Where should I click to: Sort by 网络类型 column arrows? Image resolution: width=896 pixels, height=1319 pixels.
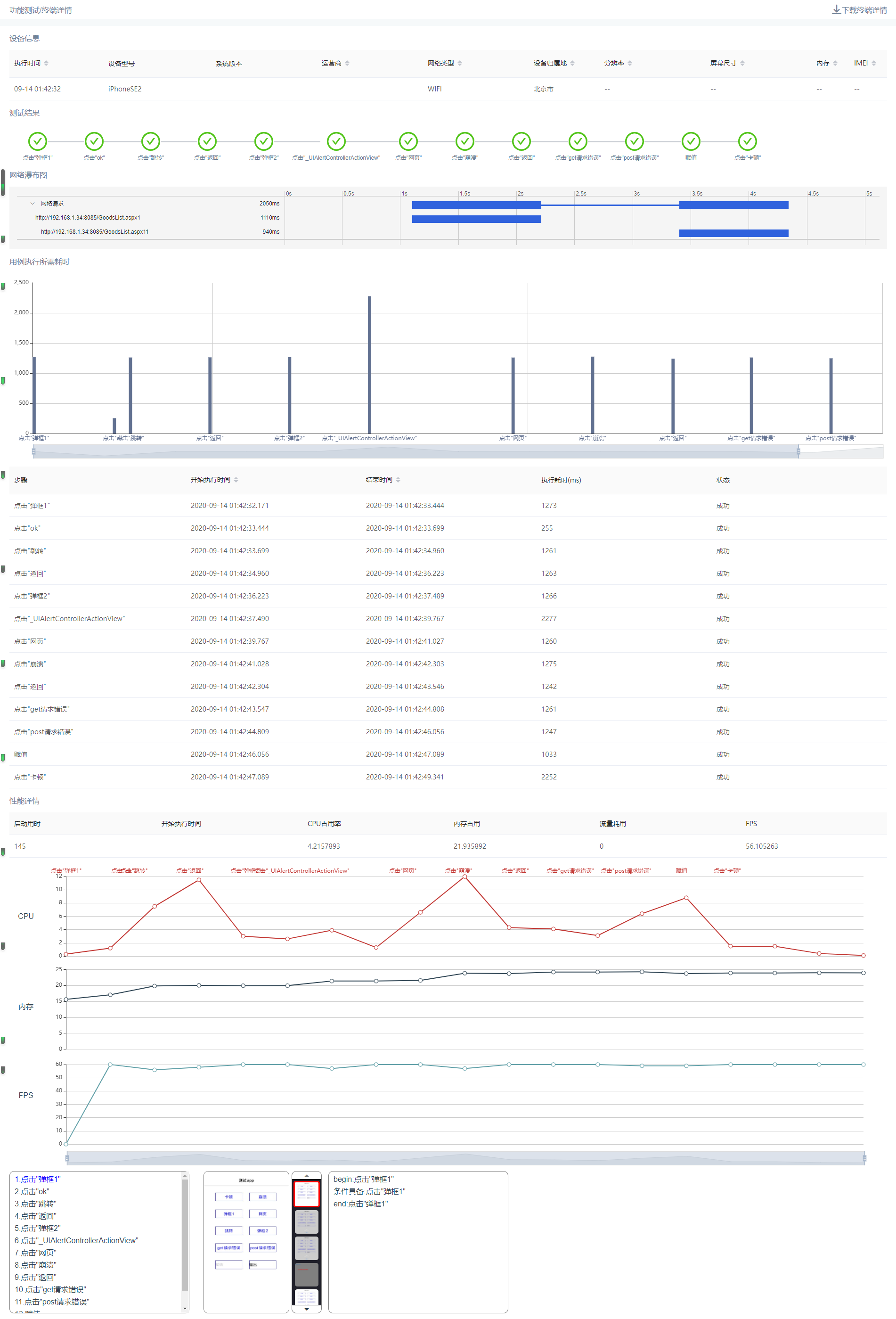click(x=460, y=63)
